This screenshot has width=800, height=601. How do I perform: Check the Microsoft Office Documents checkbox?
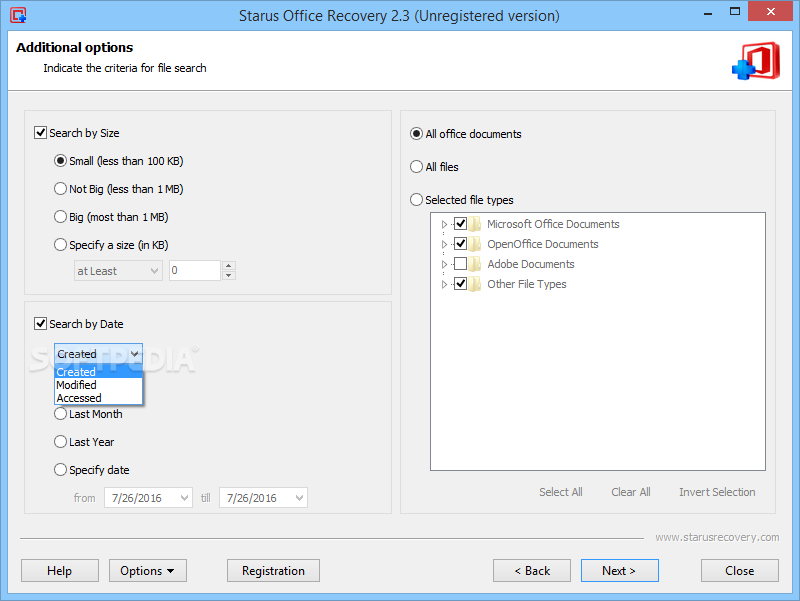coord(460,223)
